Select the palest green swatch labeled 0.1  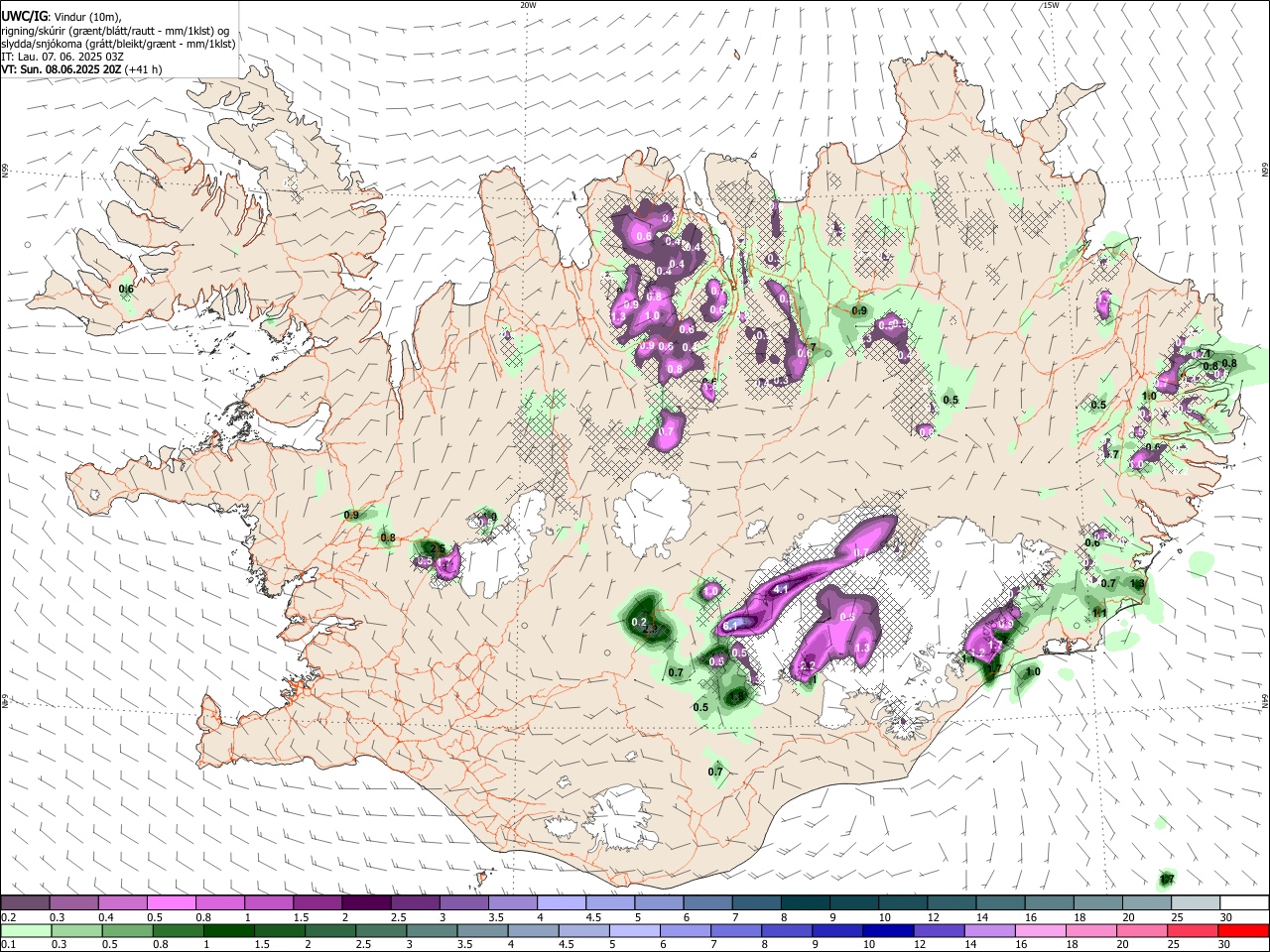coord(25,930)
